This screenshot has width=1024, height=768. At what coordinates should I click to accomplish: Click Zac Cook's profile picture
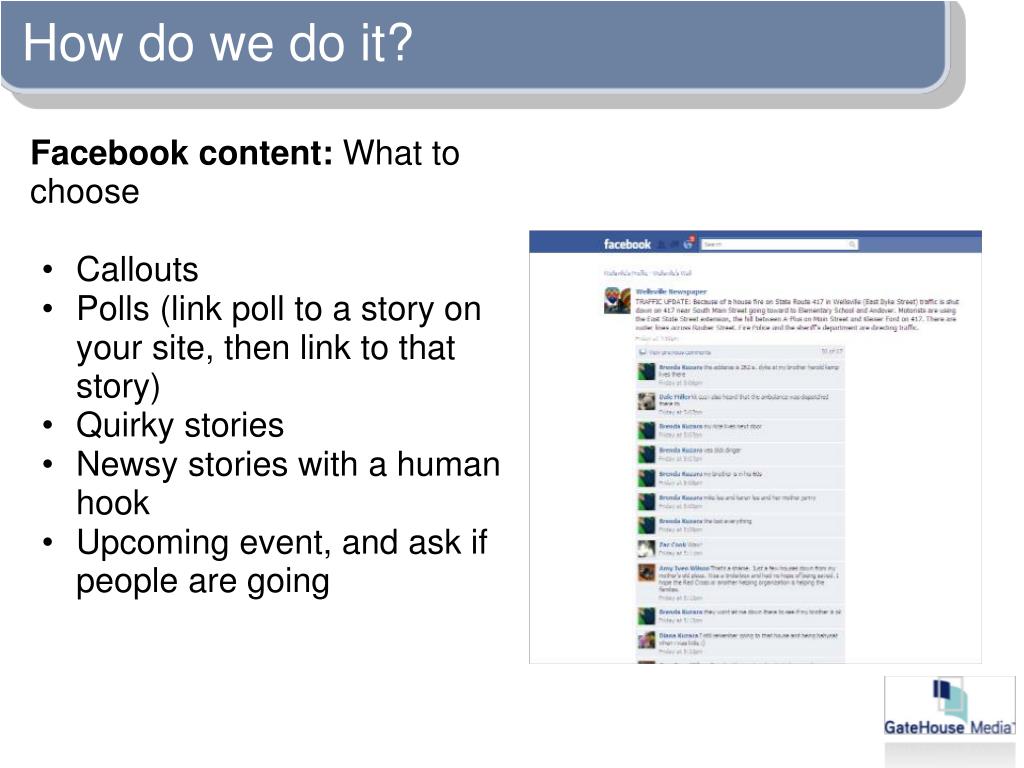click(646, 548)
